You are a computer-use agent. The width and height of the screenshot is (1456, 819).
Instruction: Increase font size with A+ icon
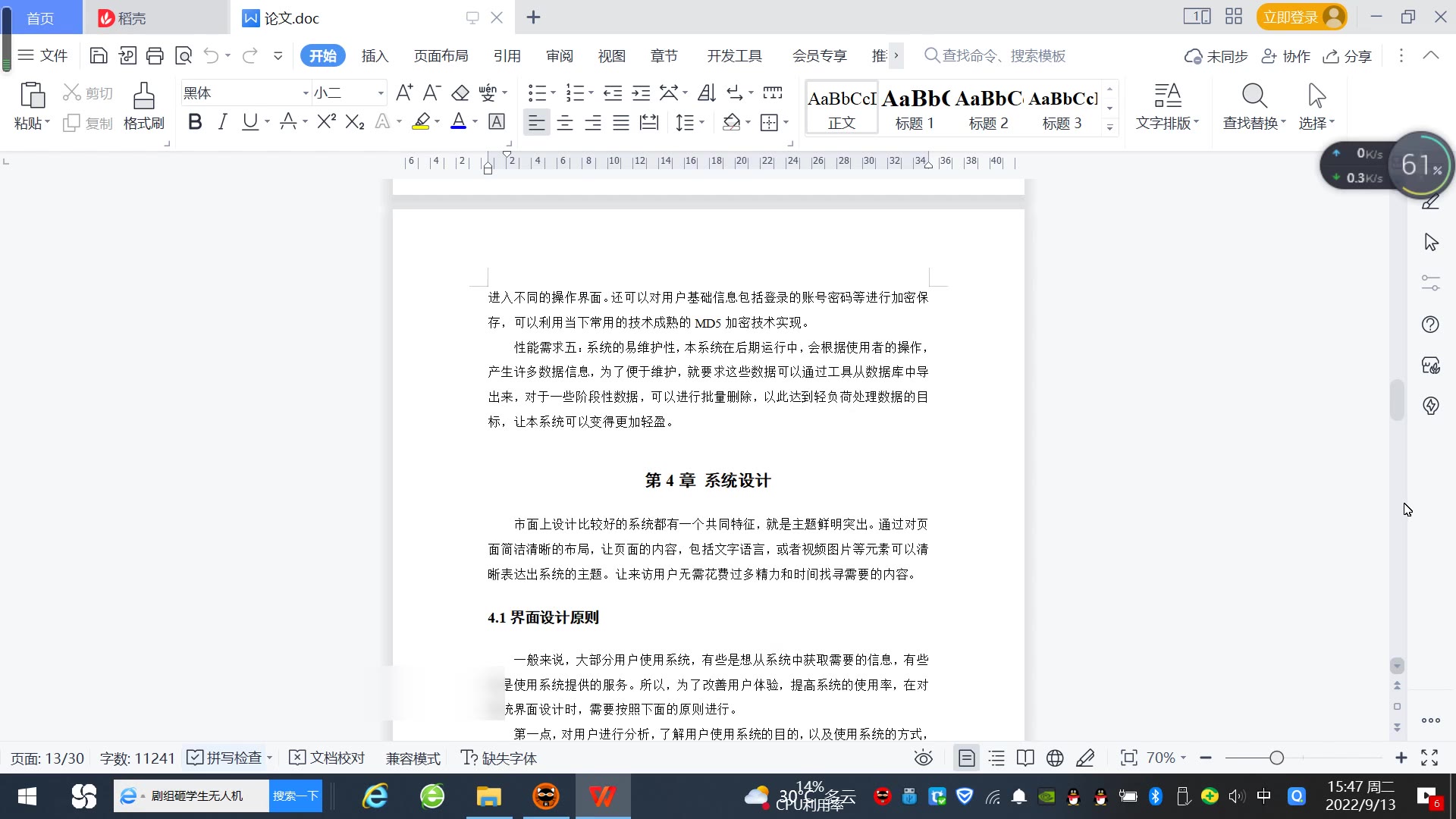point(404,93)
